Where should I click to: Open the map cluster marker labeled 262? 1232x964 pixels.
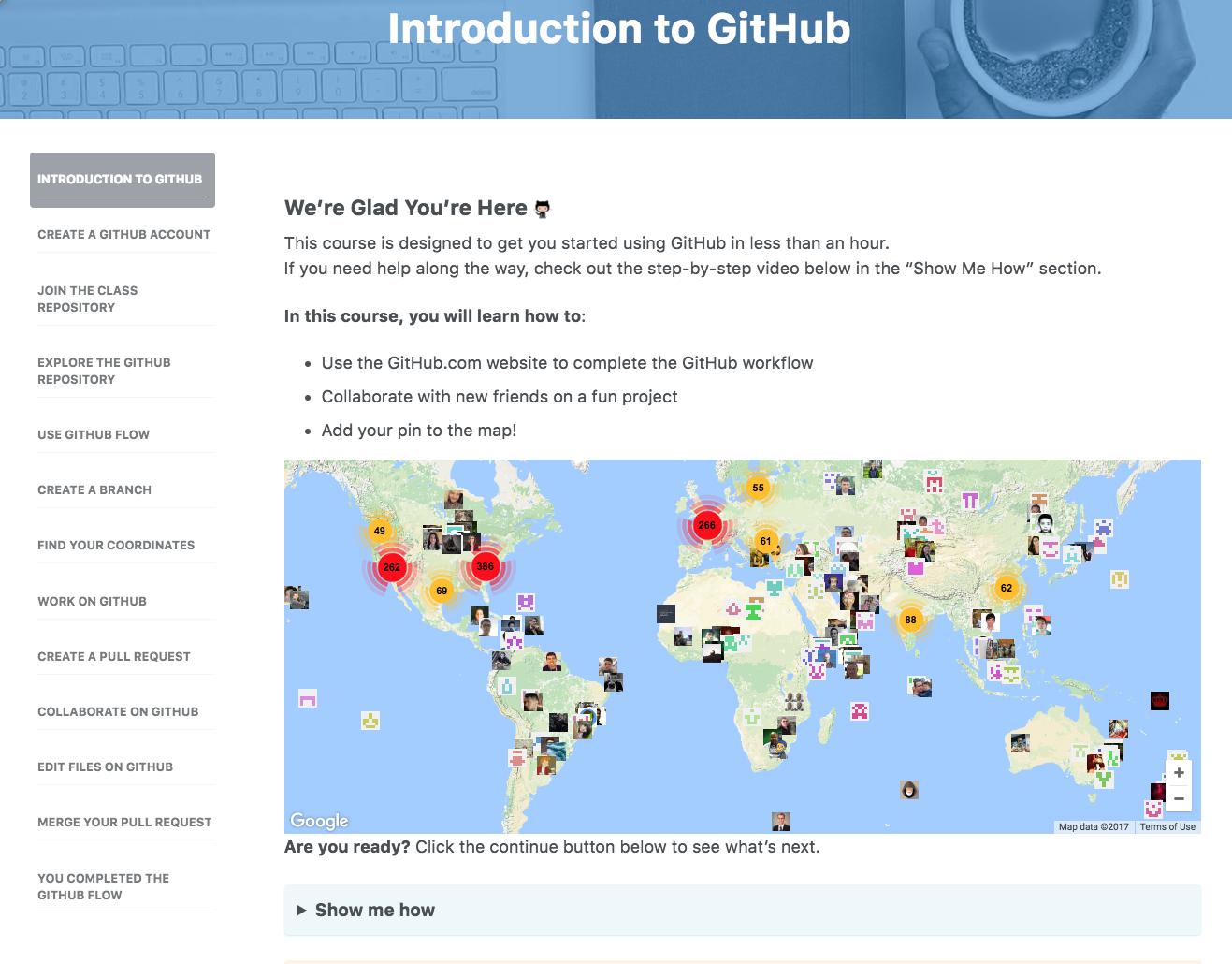coord(391,567)
